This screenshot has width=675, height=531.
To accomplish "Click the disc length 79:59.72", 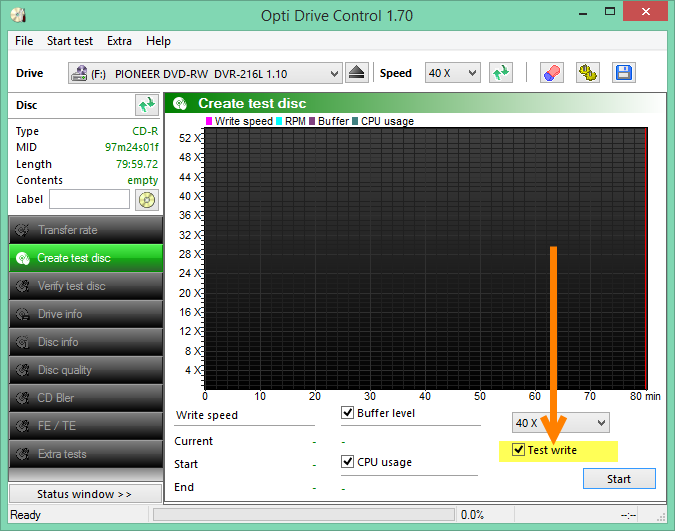I will [137, 164].
